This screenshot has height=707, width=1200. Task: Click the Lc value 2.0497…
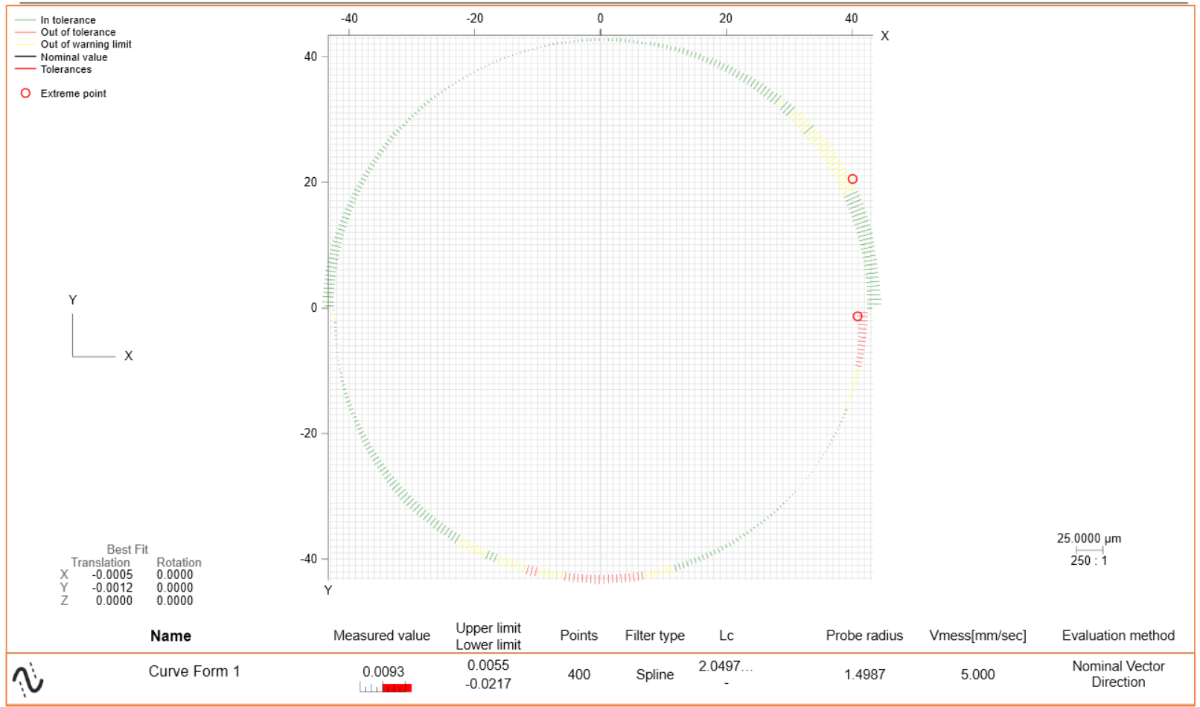(x=726, y=666)
